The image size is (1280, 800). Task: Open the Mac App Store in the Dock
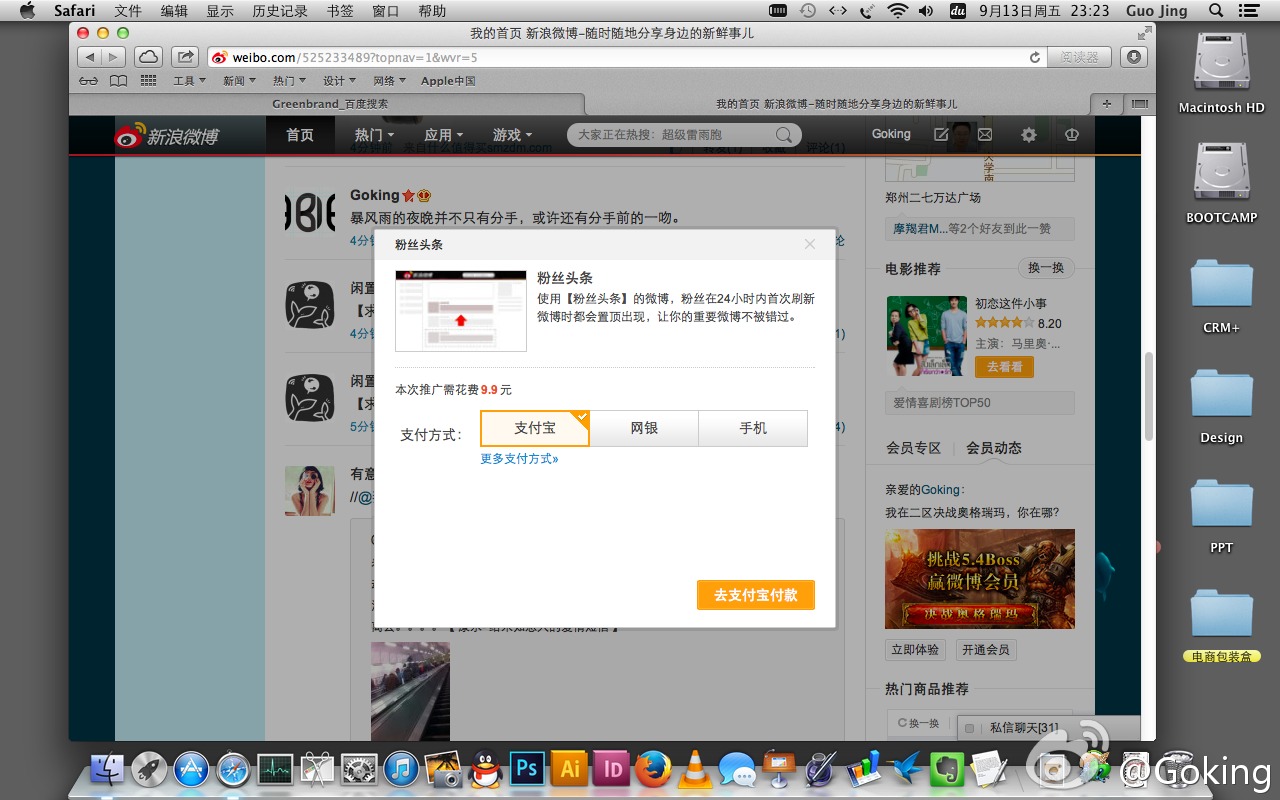pos(191,768)
